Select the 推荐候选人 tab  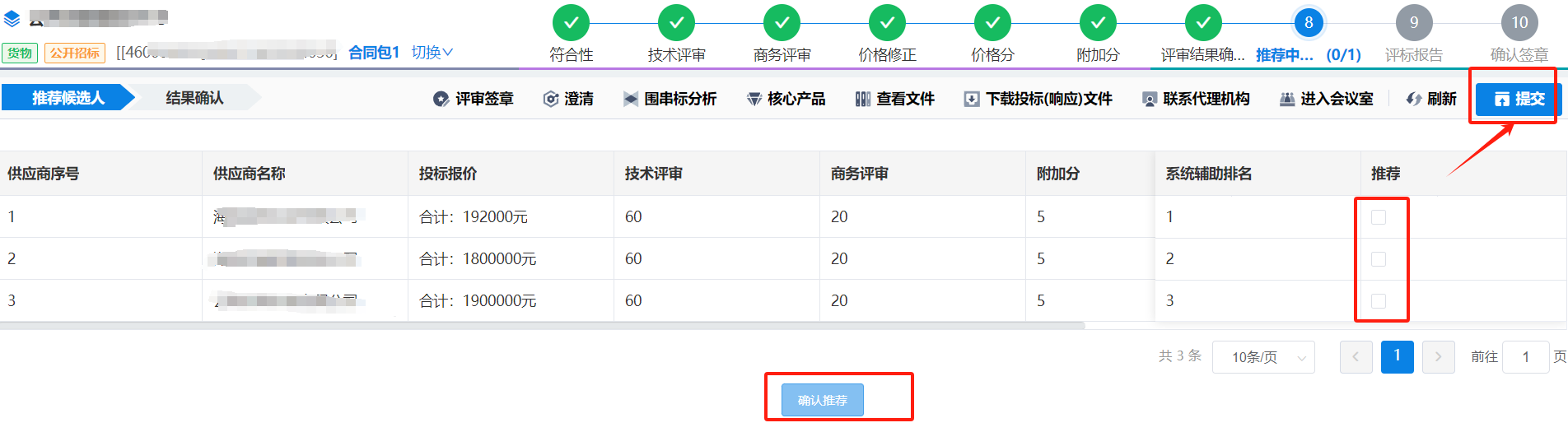coord(68,98)
